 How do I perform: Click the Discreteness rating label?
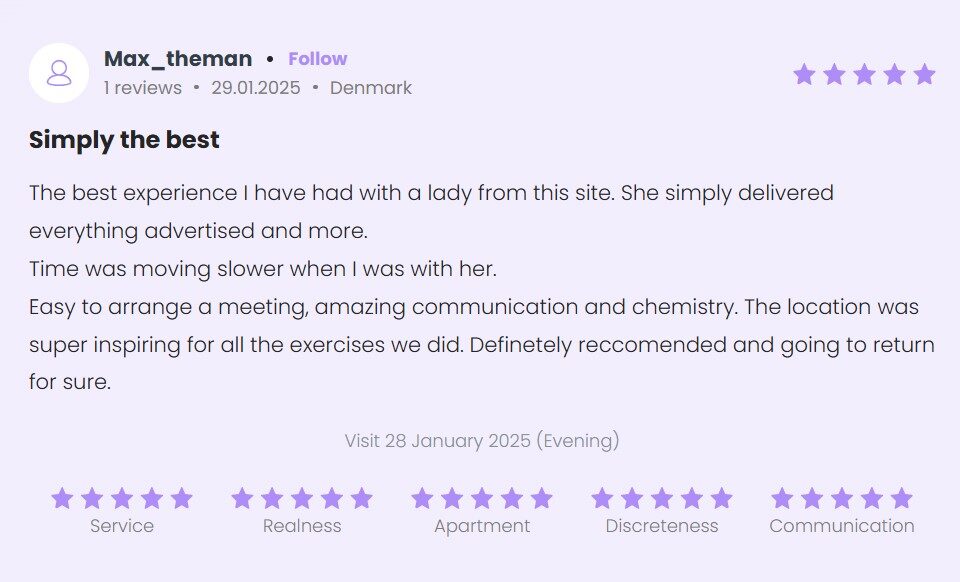(x=661, y=526)
